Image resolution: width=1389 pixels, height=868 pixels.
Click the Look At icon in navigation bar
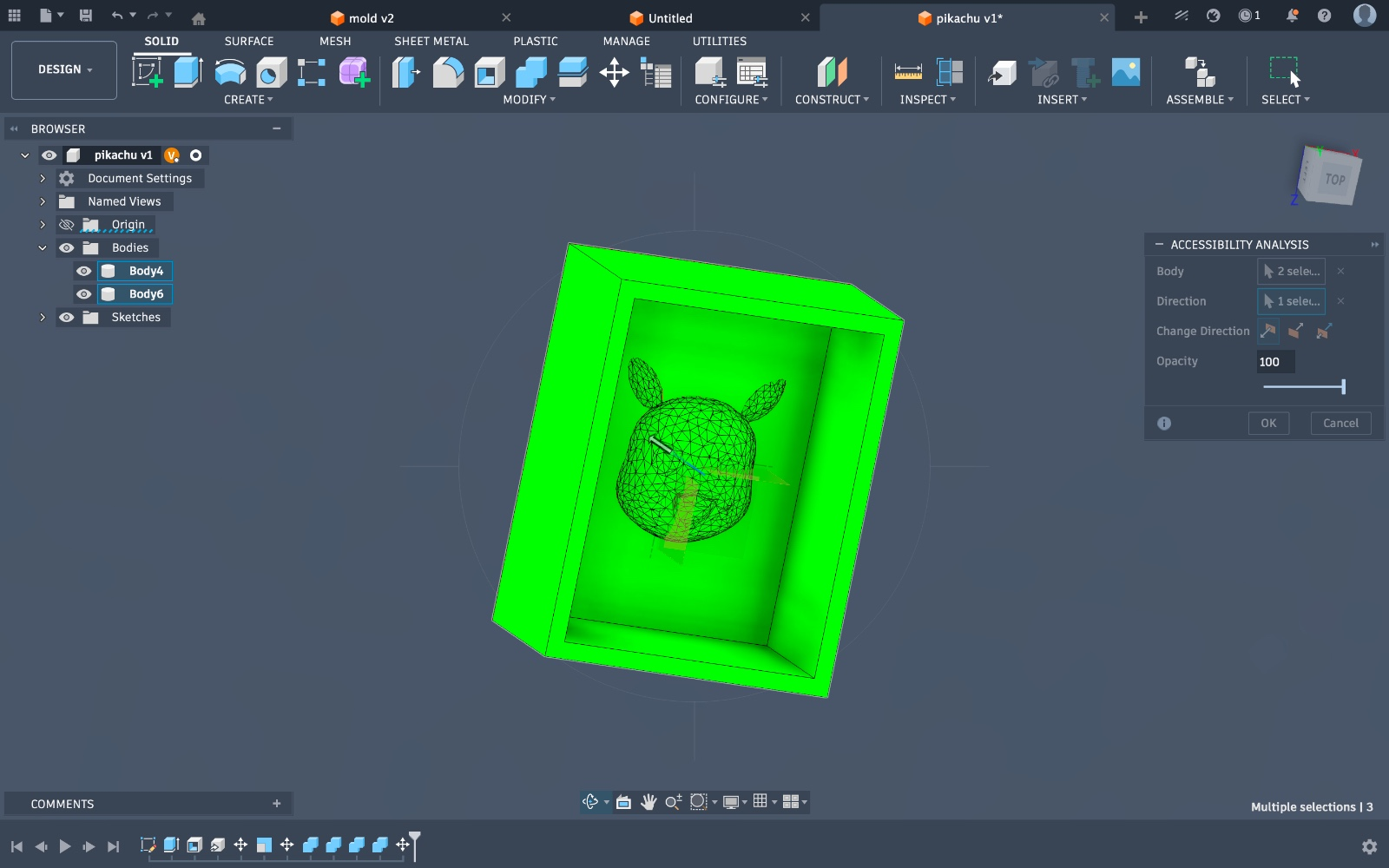[x=623, y=802]
